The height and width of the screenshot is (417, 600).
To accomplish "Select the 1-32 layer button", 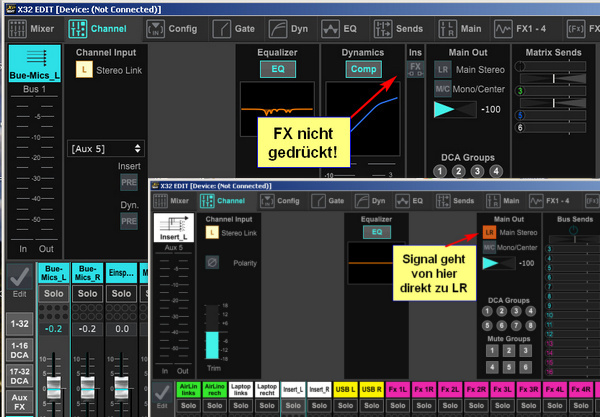I will pos(20,324).
